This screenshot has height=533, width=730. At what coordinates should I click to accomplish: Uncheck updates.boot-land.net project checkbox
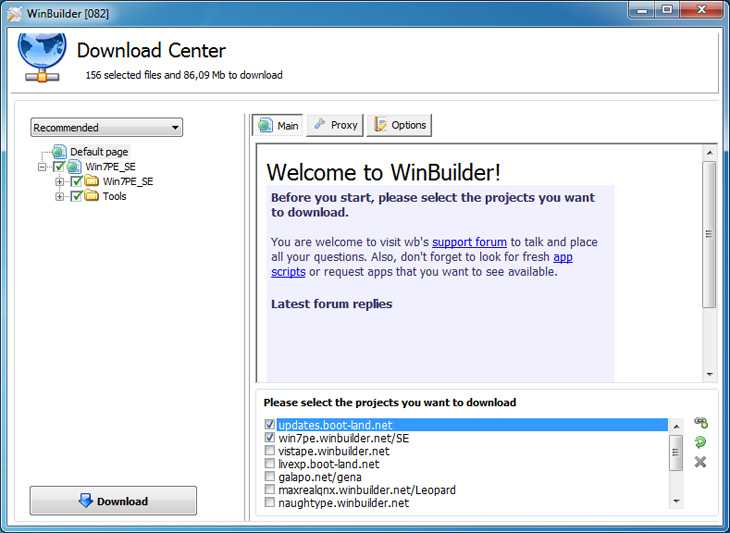click(270, 424)
